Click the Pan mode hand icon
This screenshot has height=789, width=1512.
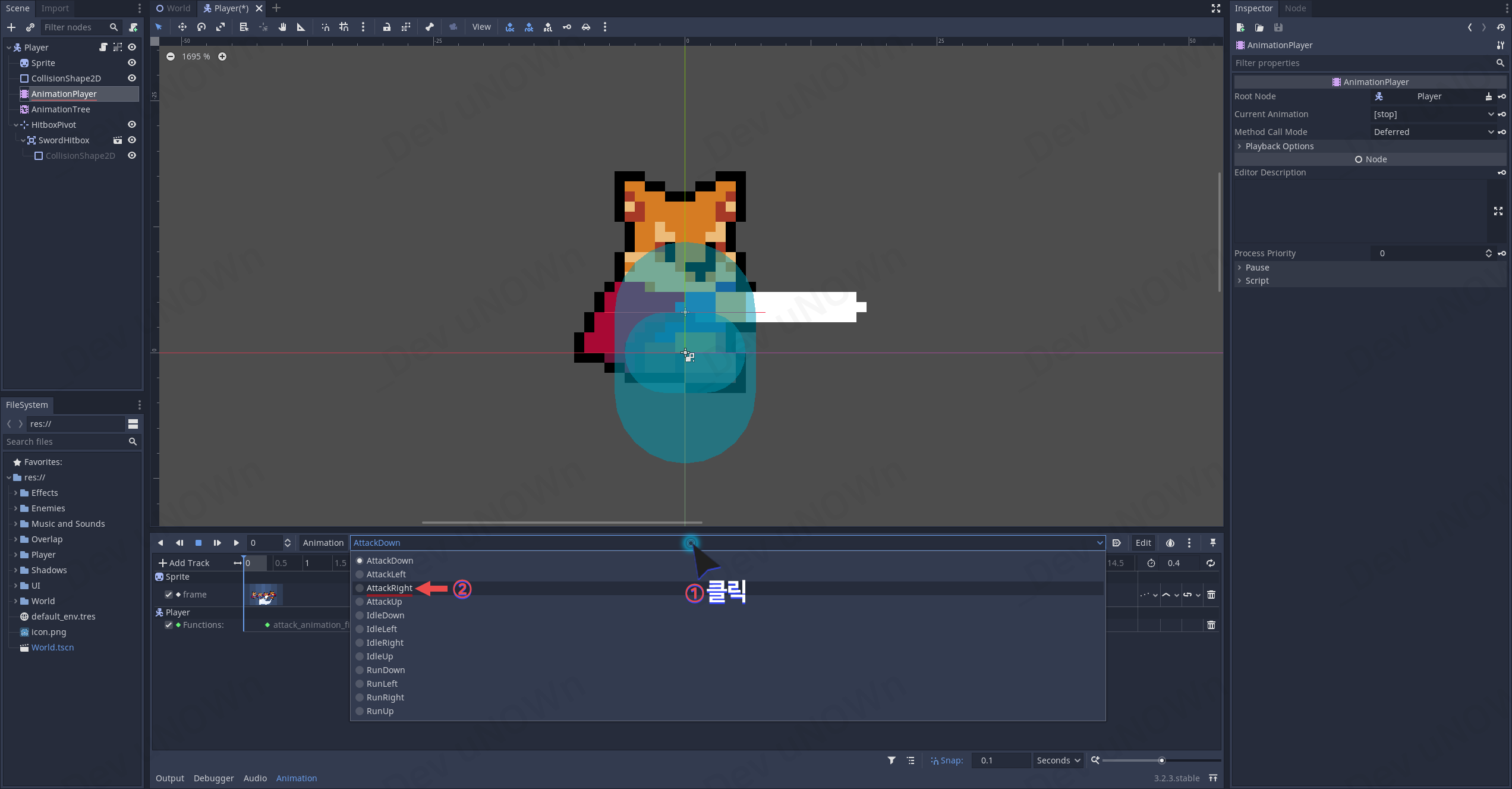click(x=282, y=27)
